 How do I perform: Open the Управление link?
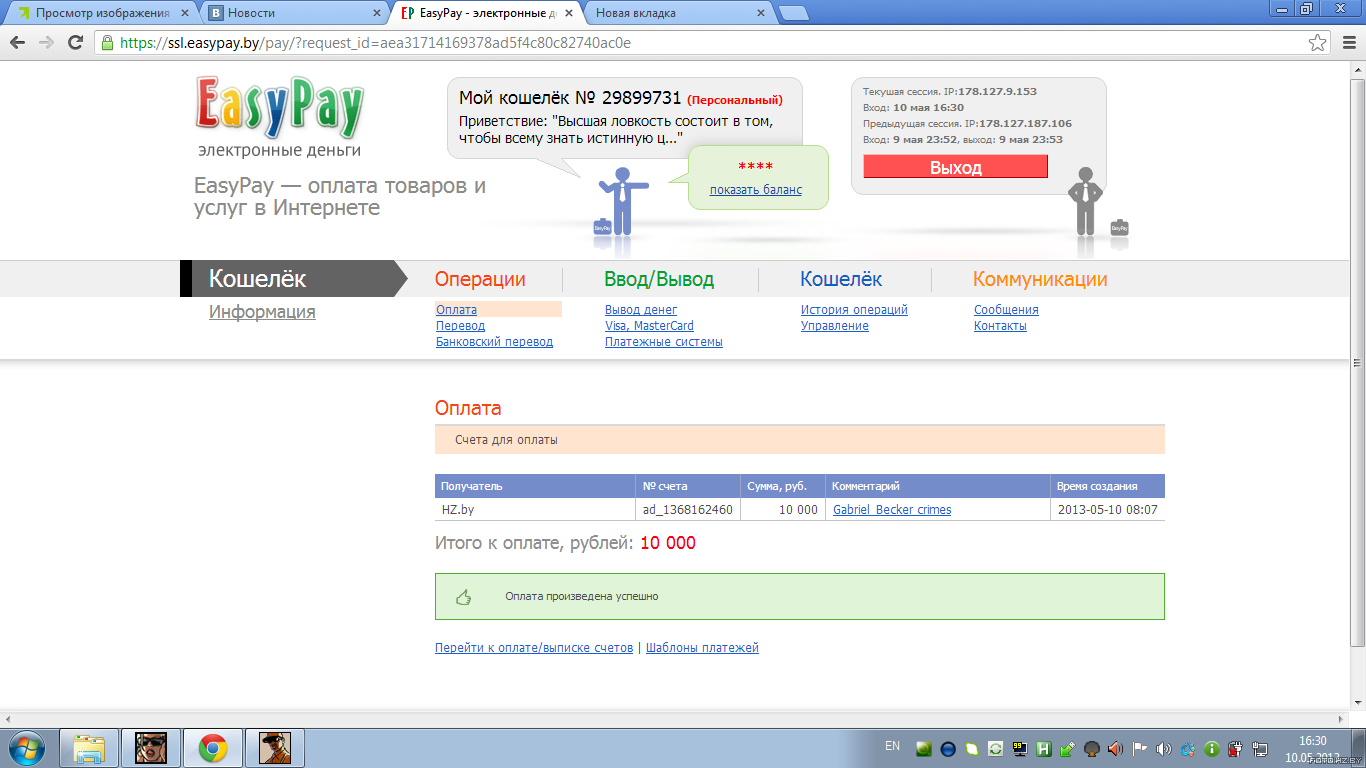pos(835,326)
